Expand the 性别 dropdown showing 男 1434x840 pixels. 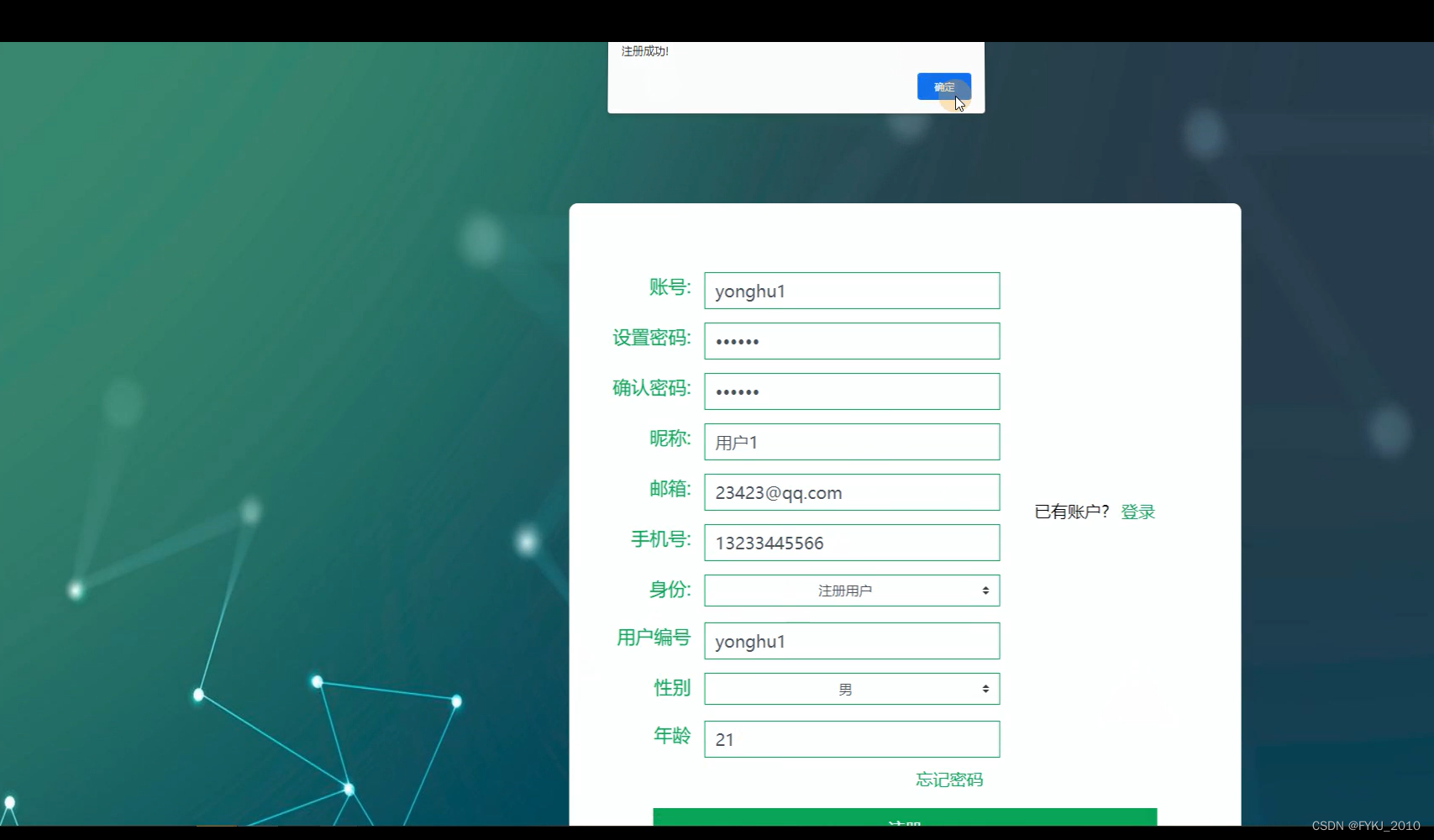(x=852, y=689)
